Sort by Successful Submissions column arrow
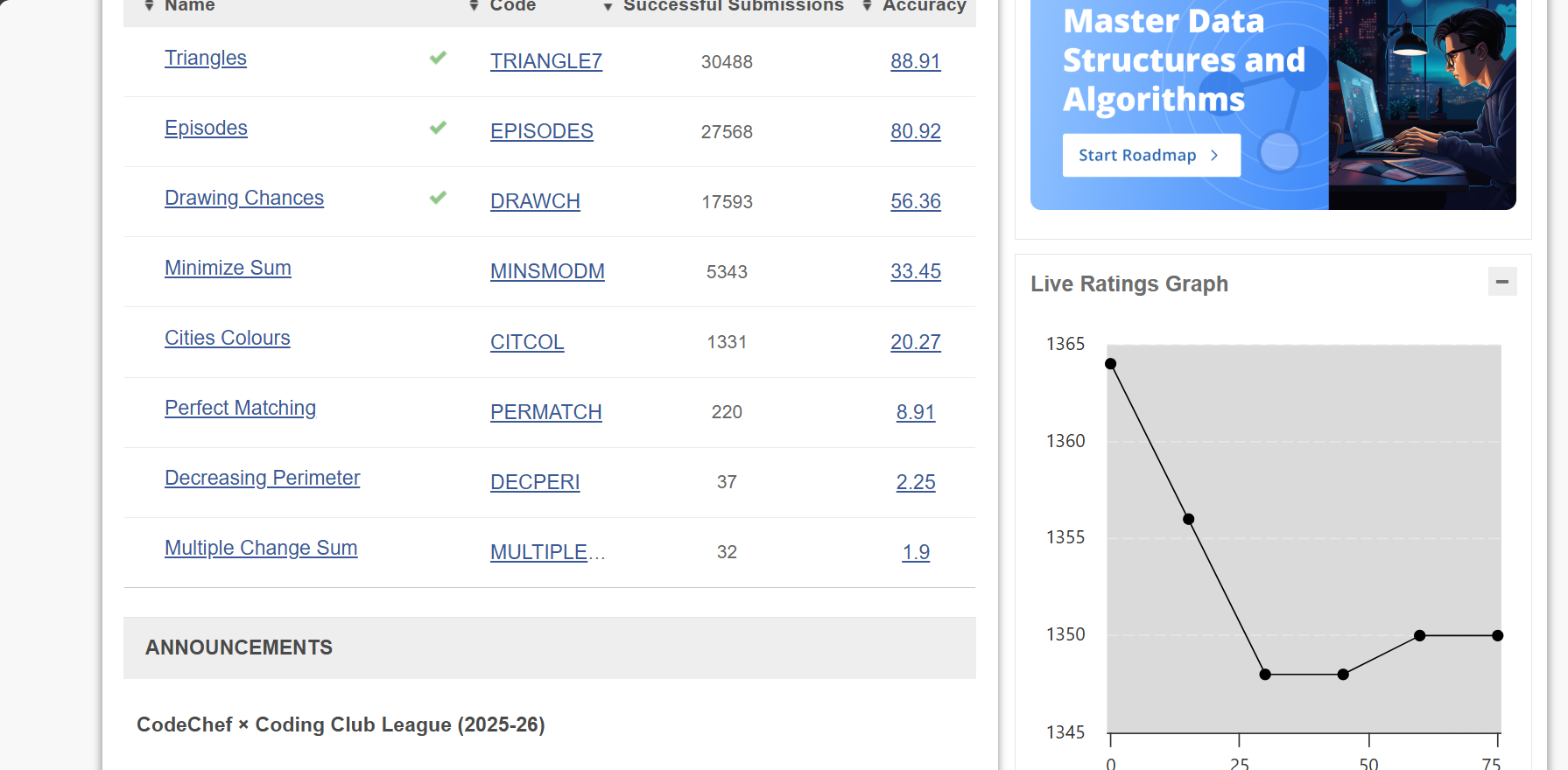1568x770 pixels. tap(608, 6)
